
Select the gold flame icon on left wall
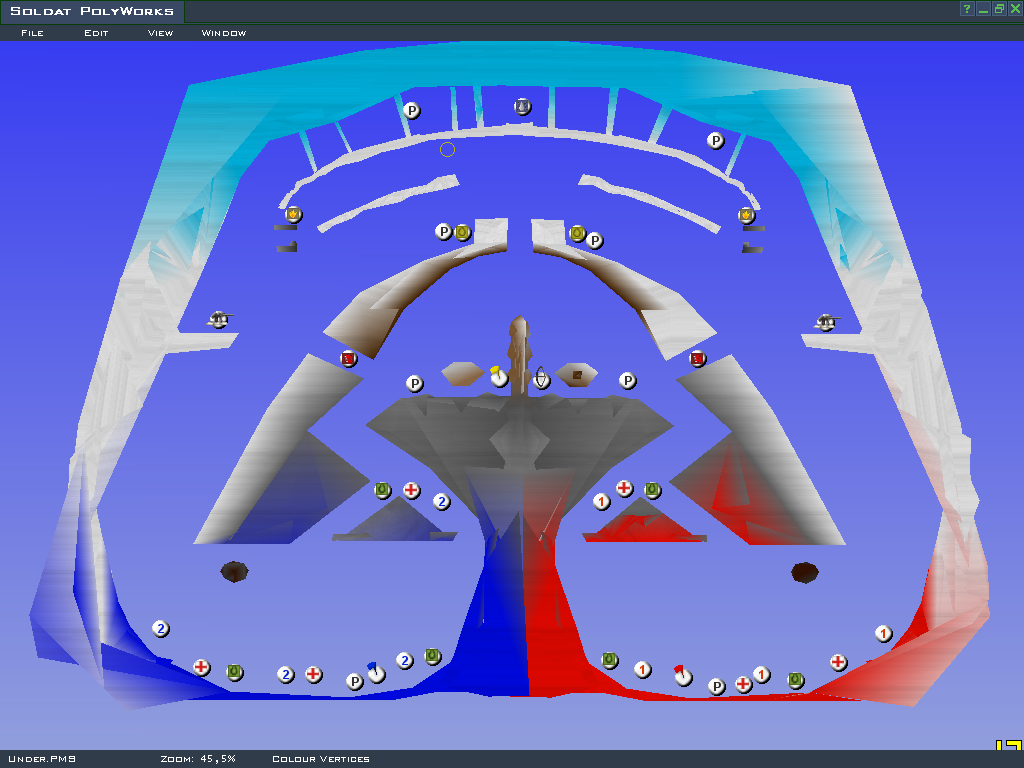point(293,214)
